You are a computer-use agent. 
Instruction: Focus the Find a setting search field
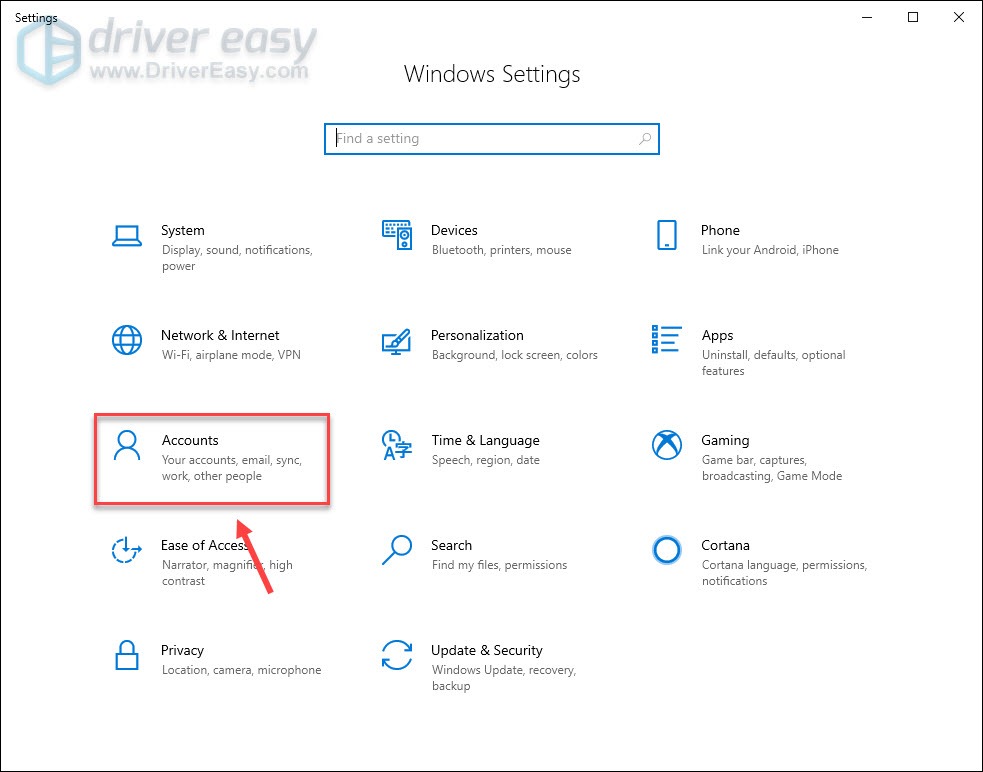tap(492, 139)
